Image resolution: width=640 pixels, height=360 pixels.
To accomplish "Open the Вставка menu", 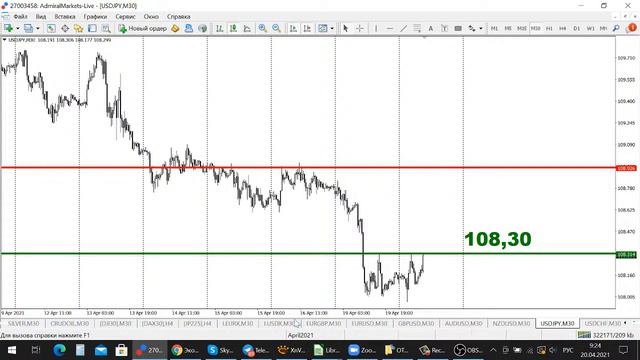I will [x=64, y=17].
